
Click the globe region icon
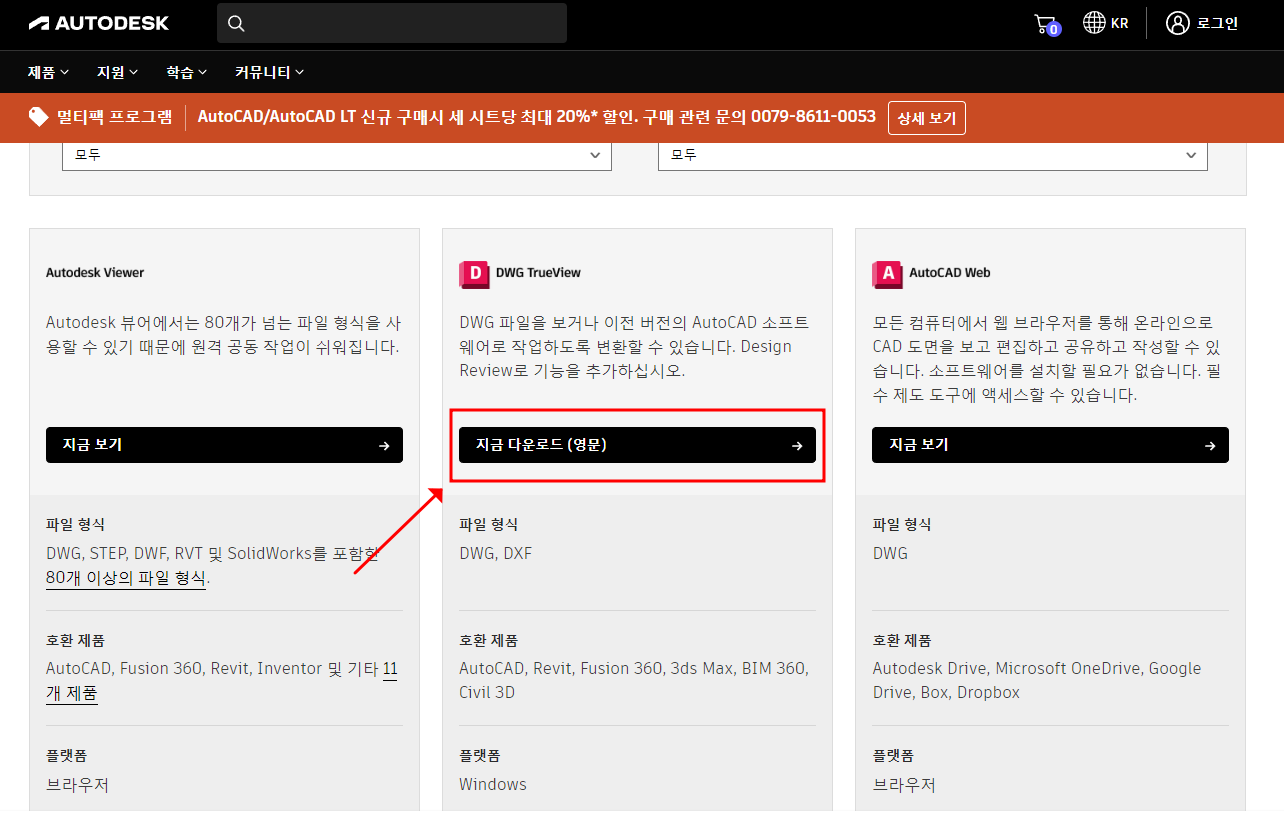point(1094,22)
